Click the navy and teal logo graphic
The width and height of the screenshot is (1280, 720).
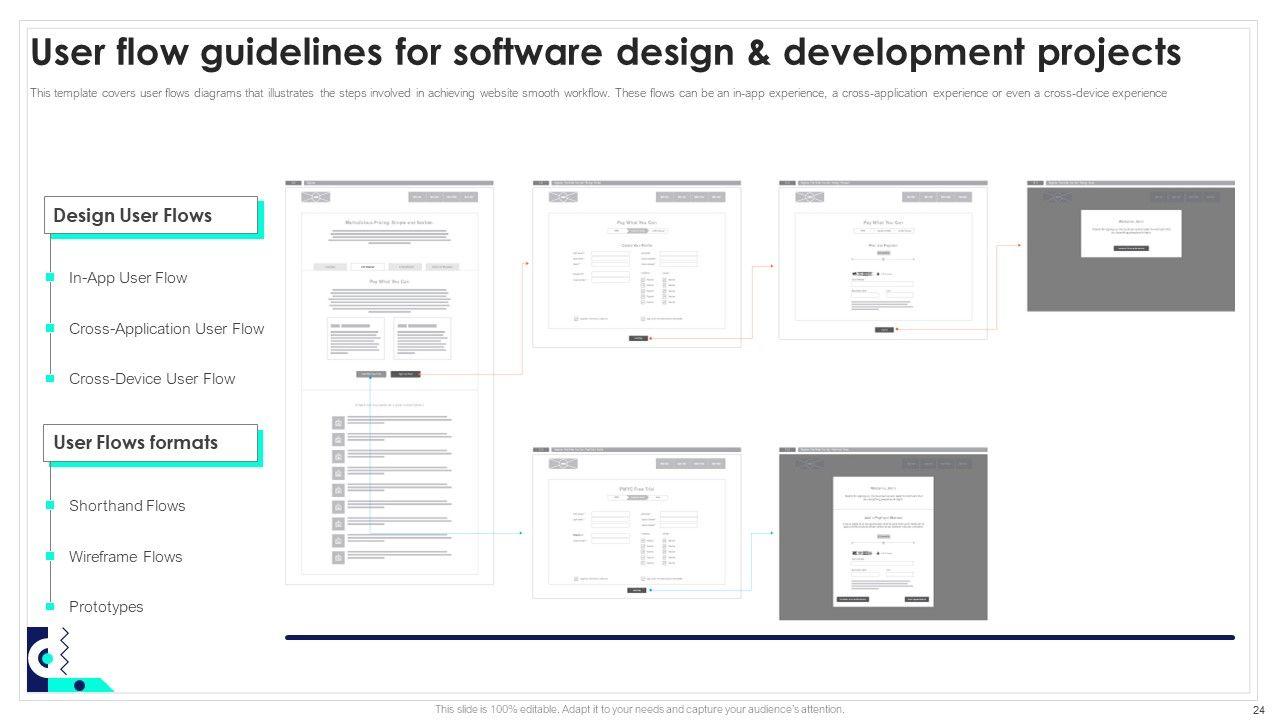(68, 659)
